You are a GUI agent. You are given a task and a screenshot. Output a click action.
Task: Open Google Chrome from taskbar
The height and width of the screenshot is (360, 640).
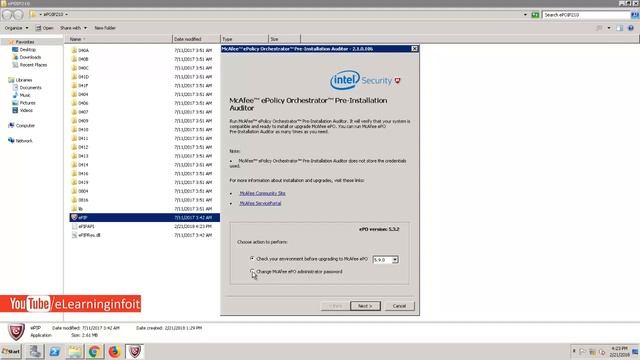point(94,351)
